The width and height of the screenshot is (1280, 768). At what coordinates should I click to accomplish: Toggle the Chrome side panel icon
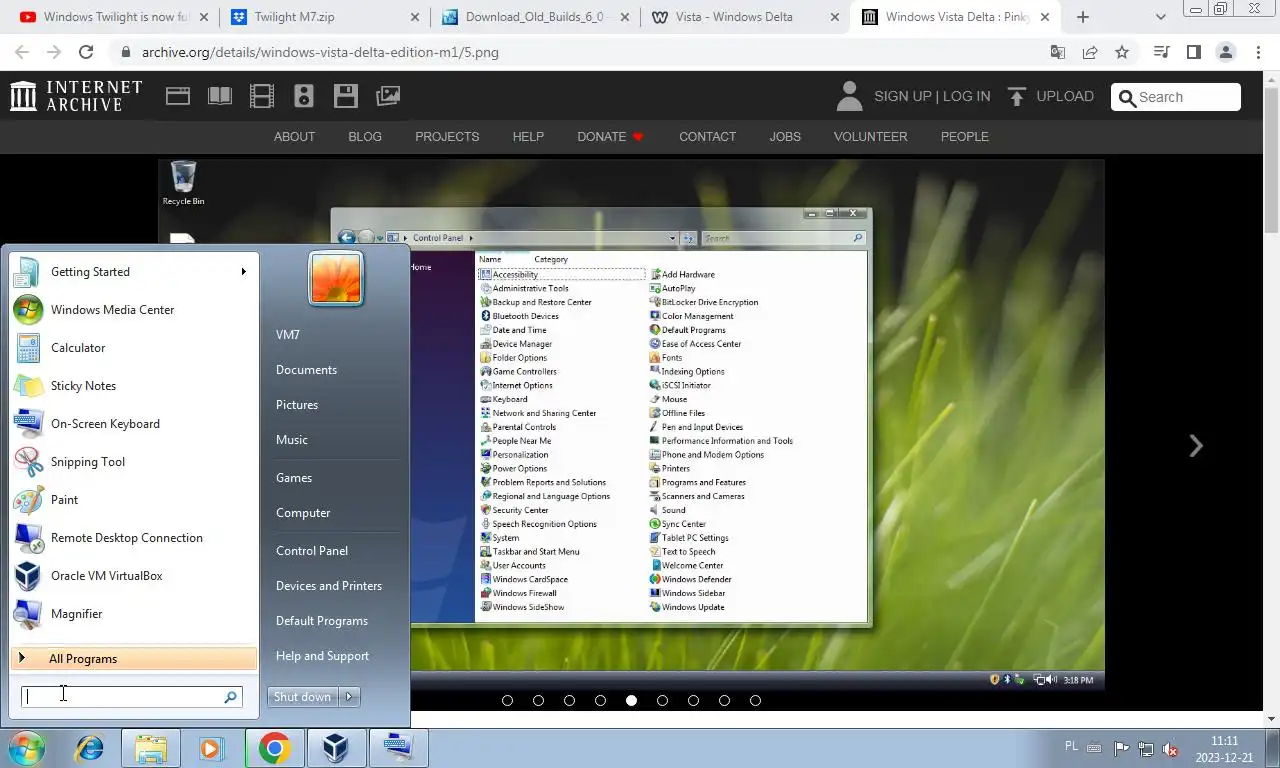1193,52
